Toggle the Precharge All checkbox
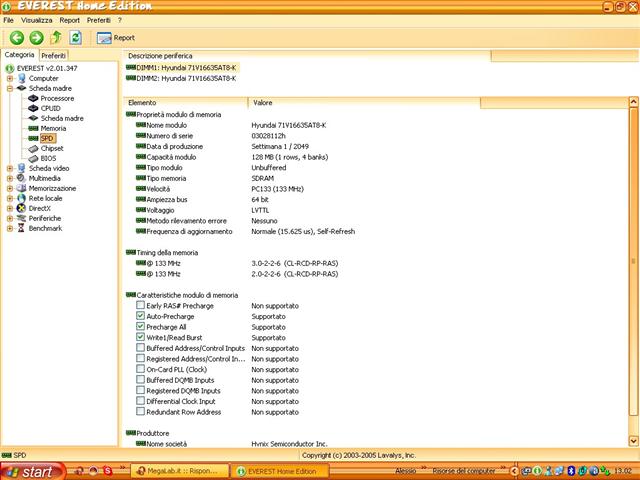The height and width of the screenshot is (480, 640). 140,327
